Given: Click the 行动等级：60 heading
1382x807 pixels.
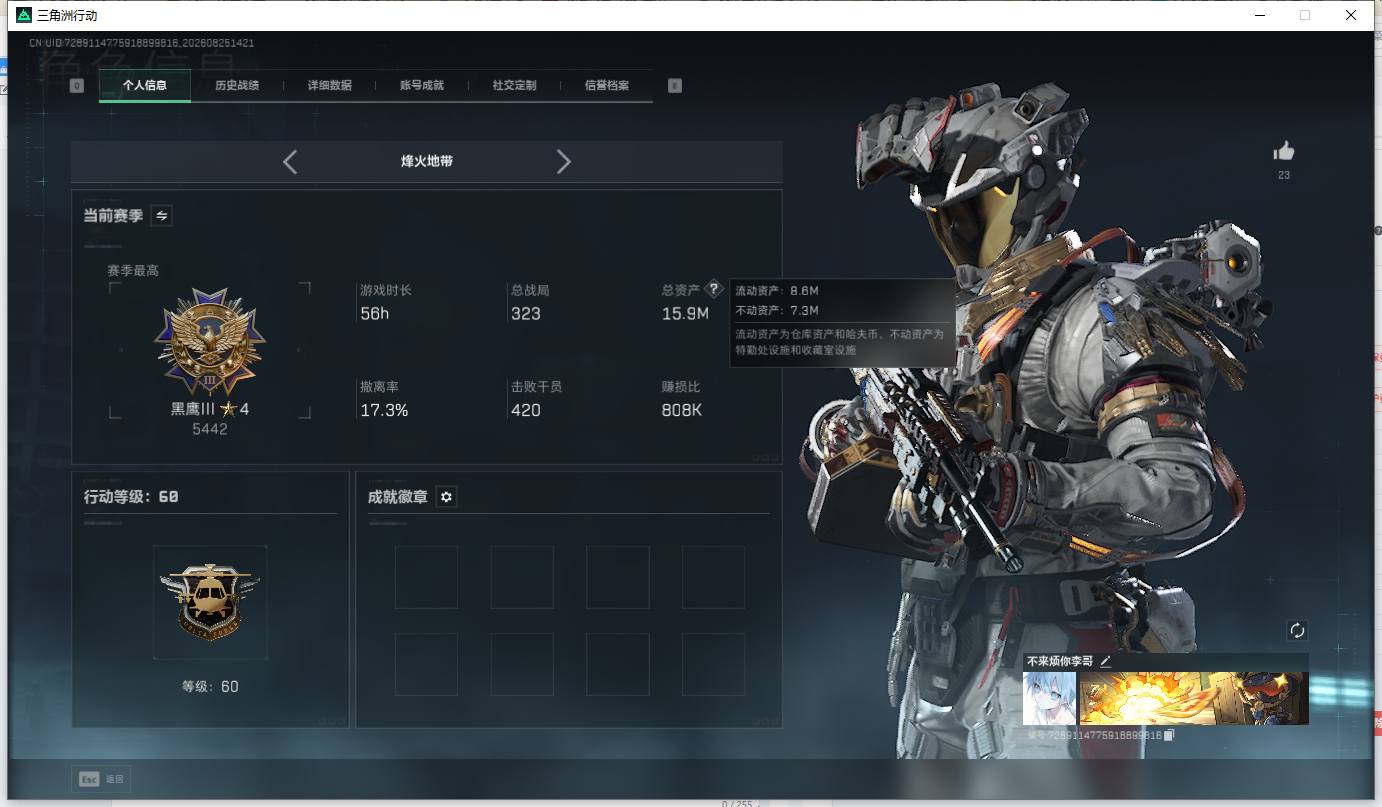Looking at the screenshot, I should tap(131, 497).
